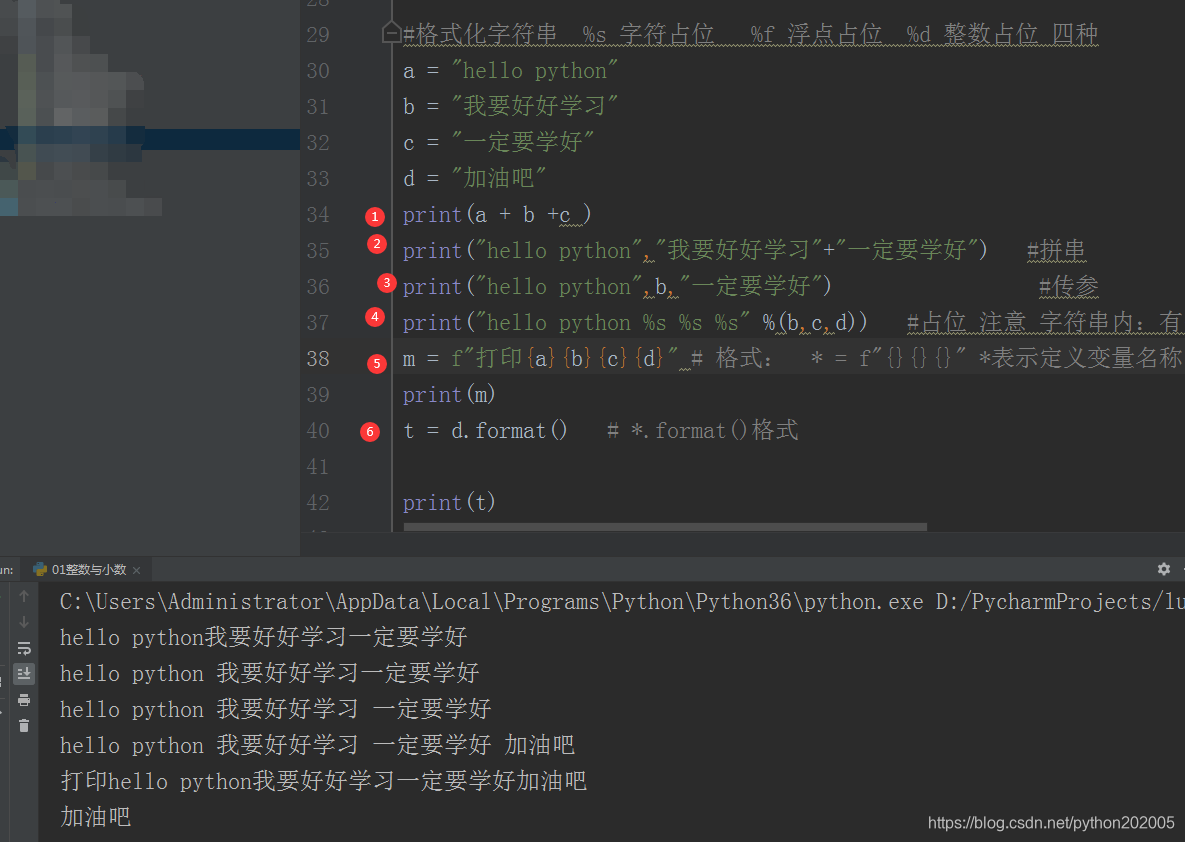Viewport: 1185px width, 842px height.
Task: Click 'print(t)' on line 42
Action: (x=449, y=503)
